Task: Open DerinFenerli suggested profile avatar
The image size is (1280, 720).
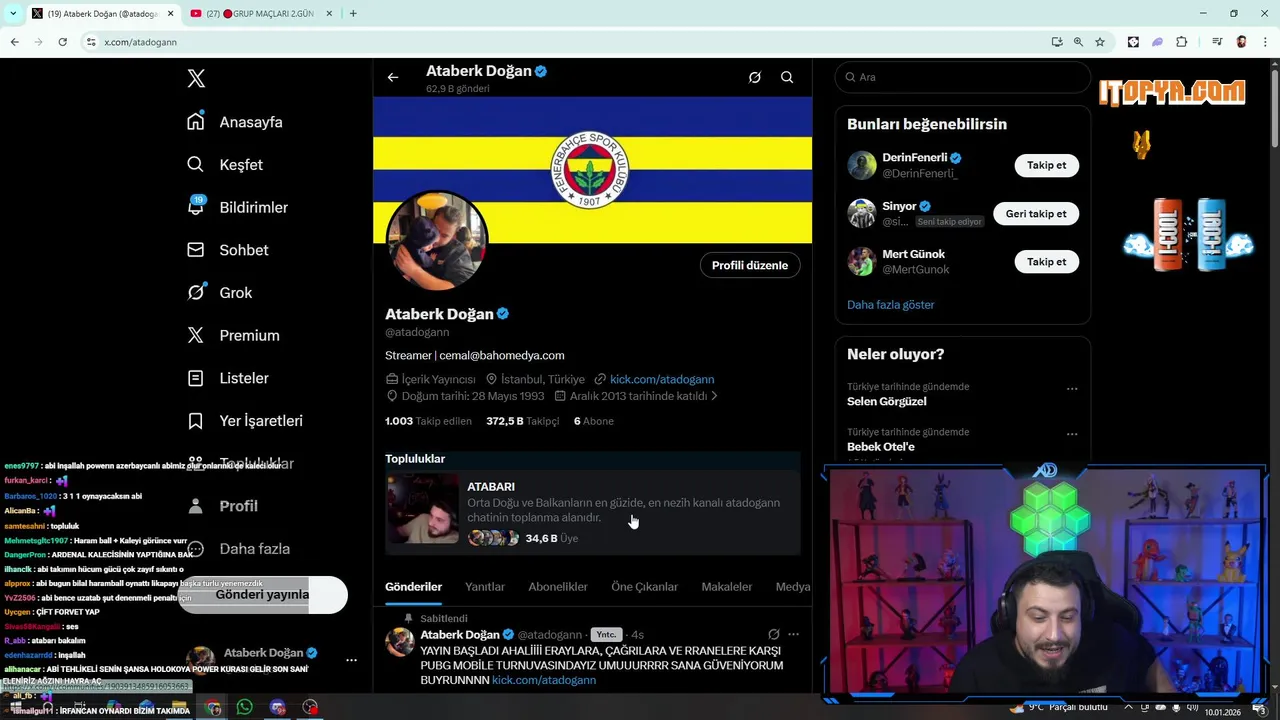Action: 862,165
